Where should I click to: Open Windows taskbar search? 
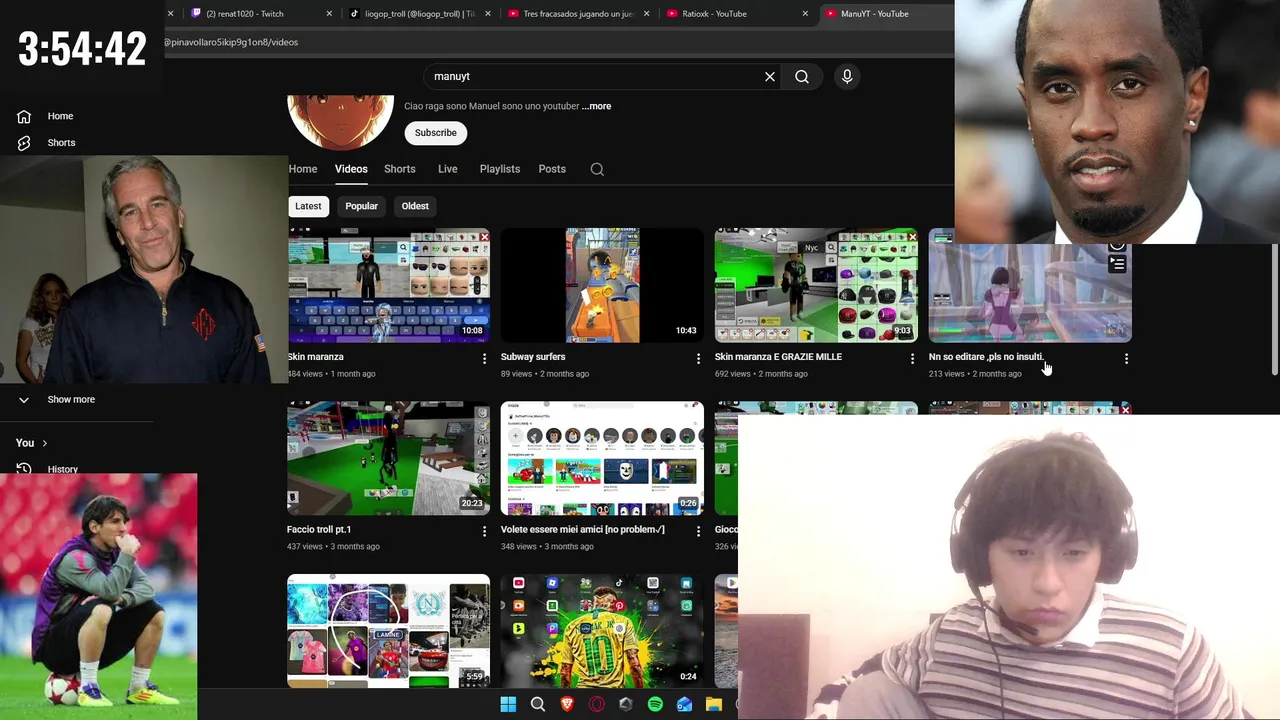coord(538,704)
